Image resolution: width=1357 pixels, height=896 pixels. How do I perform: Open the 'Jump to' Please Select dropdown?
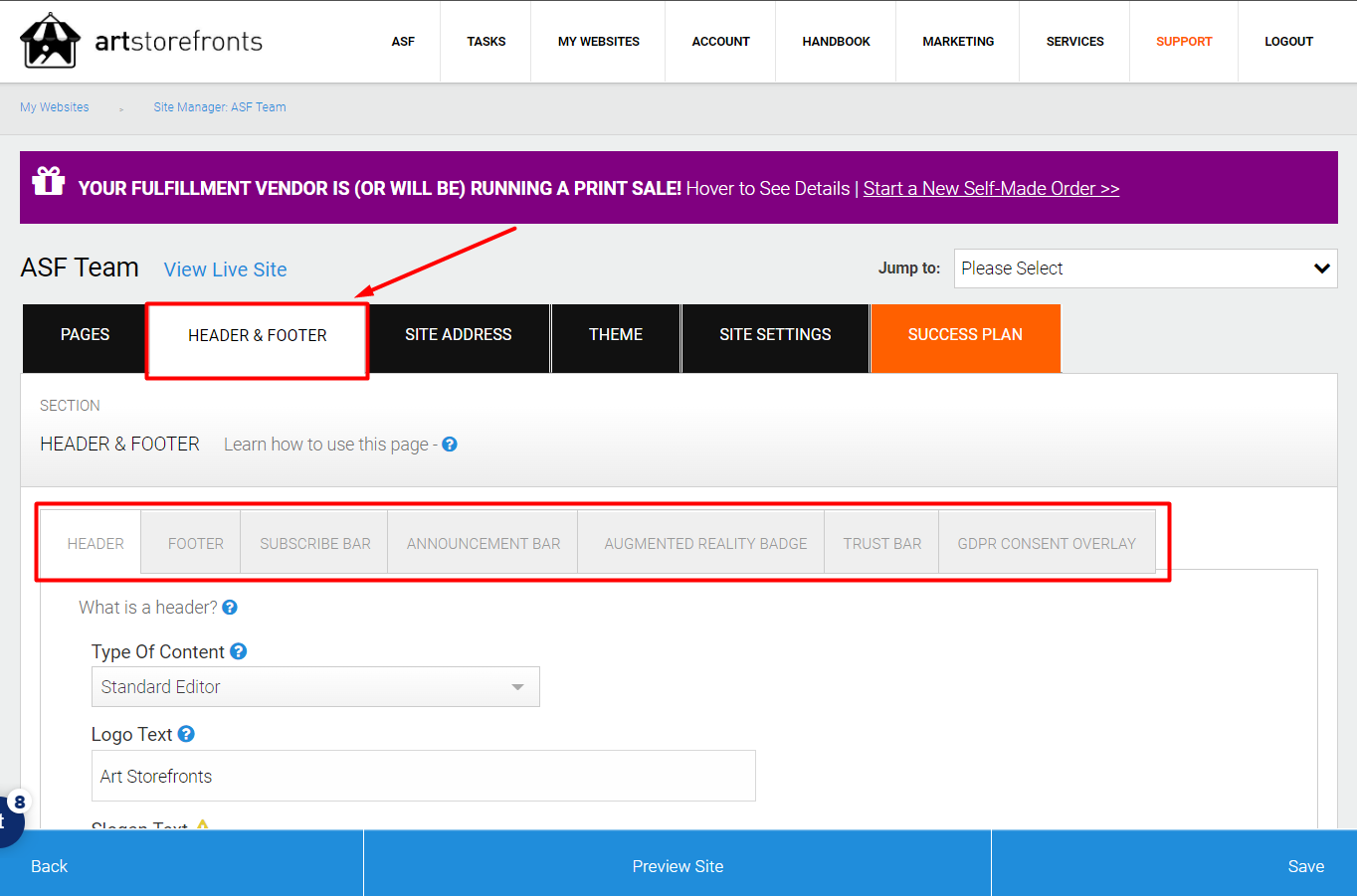pos(1145,269)
